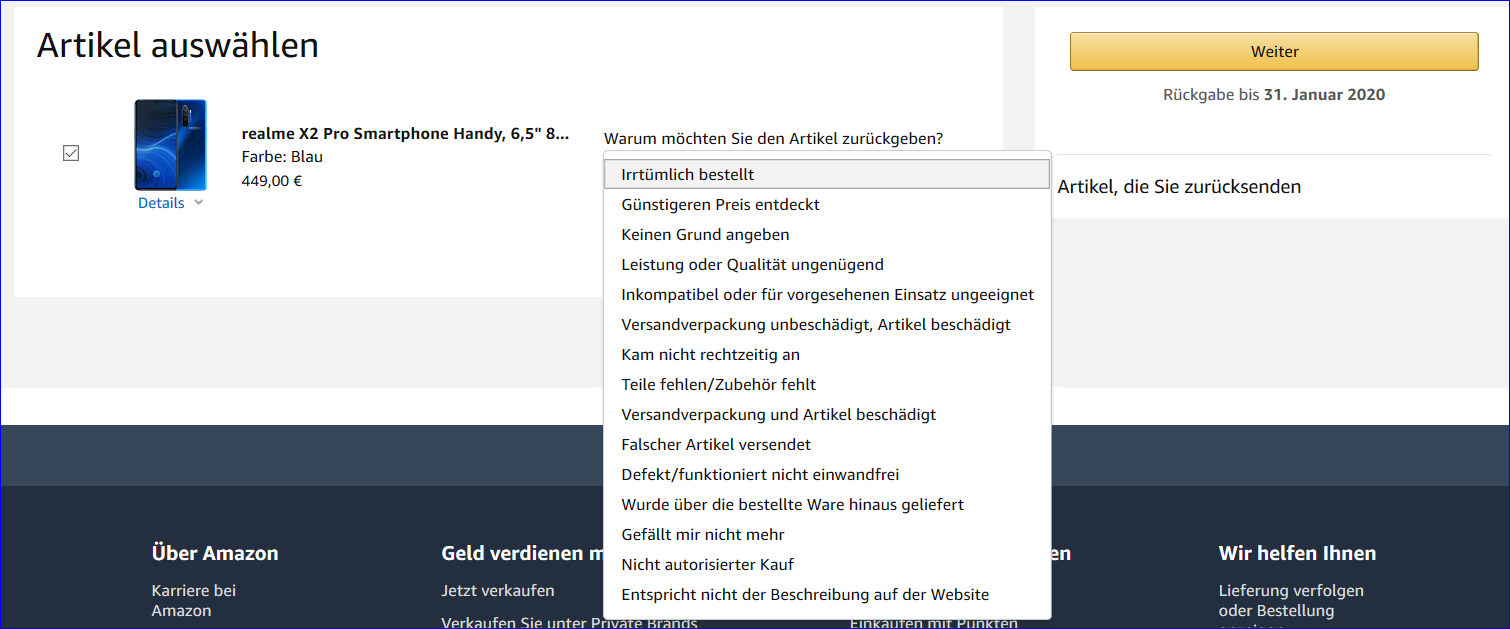The width and height of the screenshot is (1510, 629).
Task: Select 'Leistung oder Qualität ungenügend' reason
Action: (828, 264)
